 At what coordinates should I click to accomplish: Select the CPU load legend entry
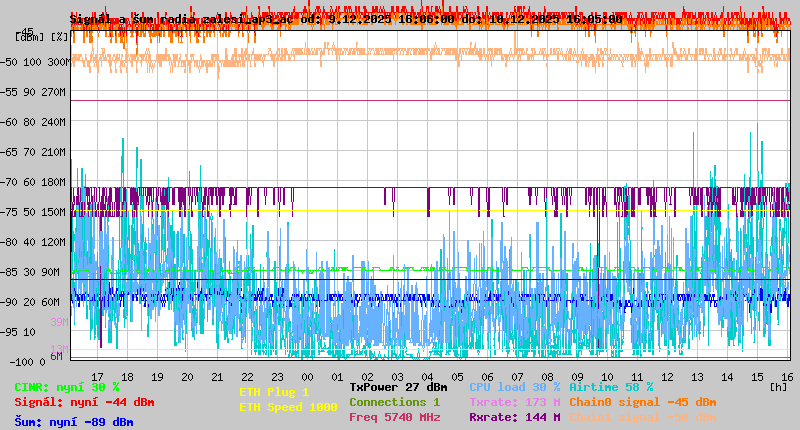[514, 387]
